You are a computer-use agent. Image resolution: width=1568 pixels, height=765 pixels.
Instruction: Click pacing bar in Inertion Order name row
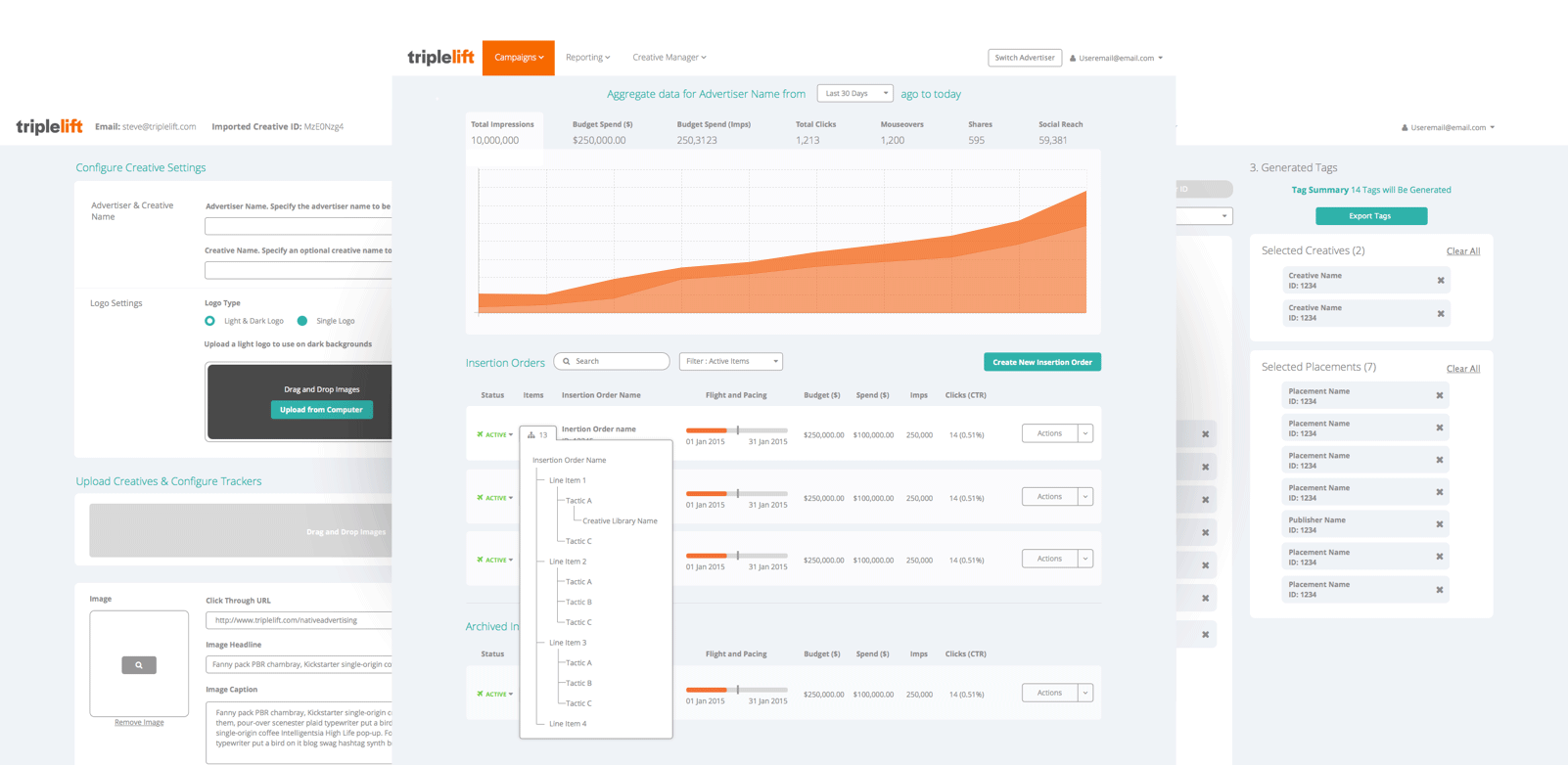tap(736, 430)
